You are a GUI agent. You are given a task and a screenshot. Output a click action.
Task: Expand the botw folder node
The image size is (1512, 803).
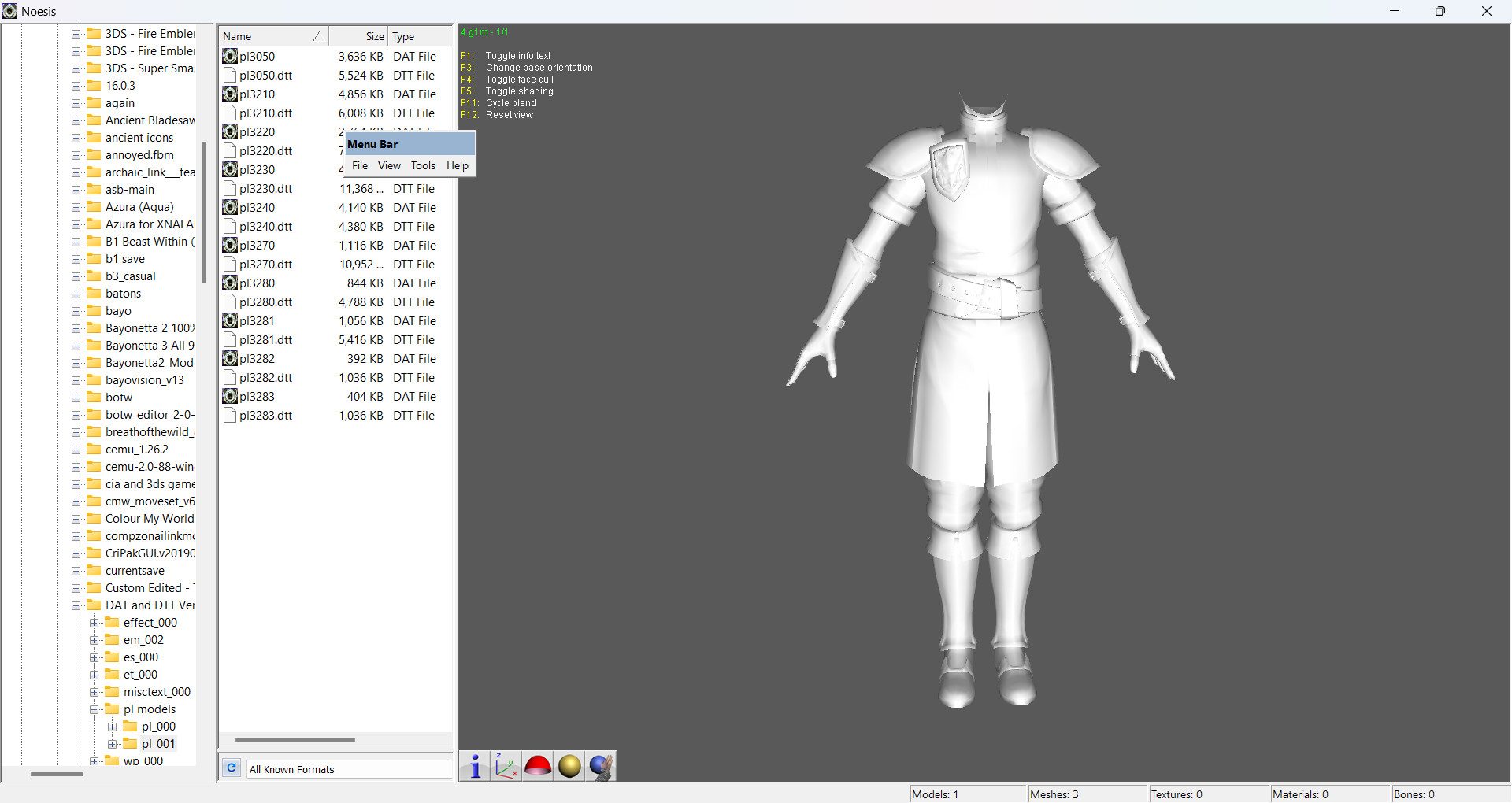click(x=76, y=398)
